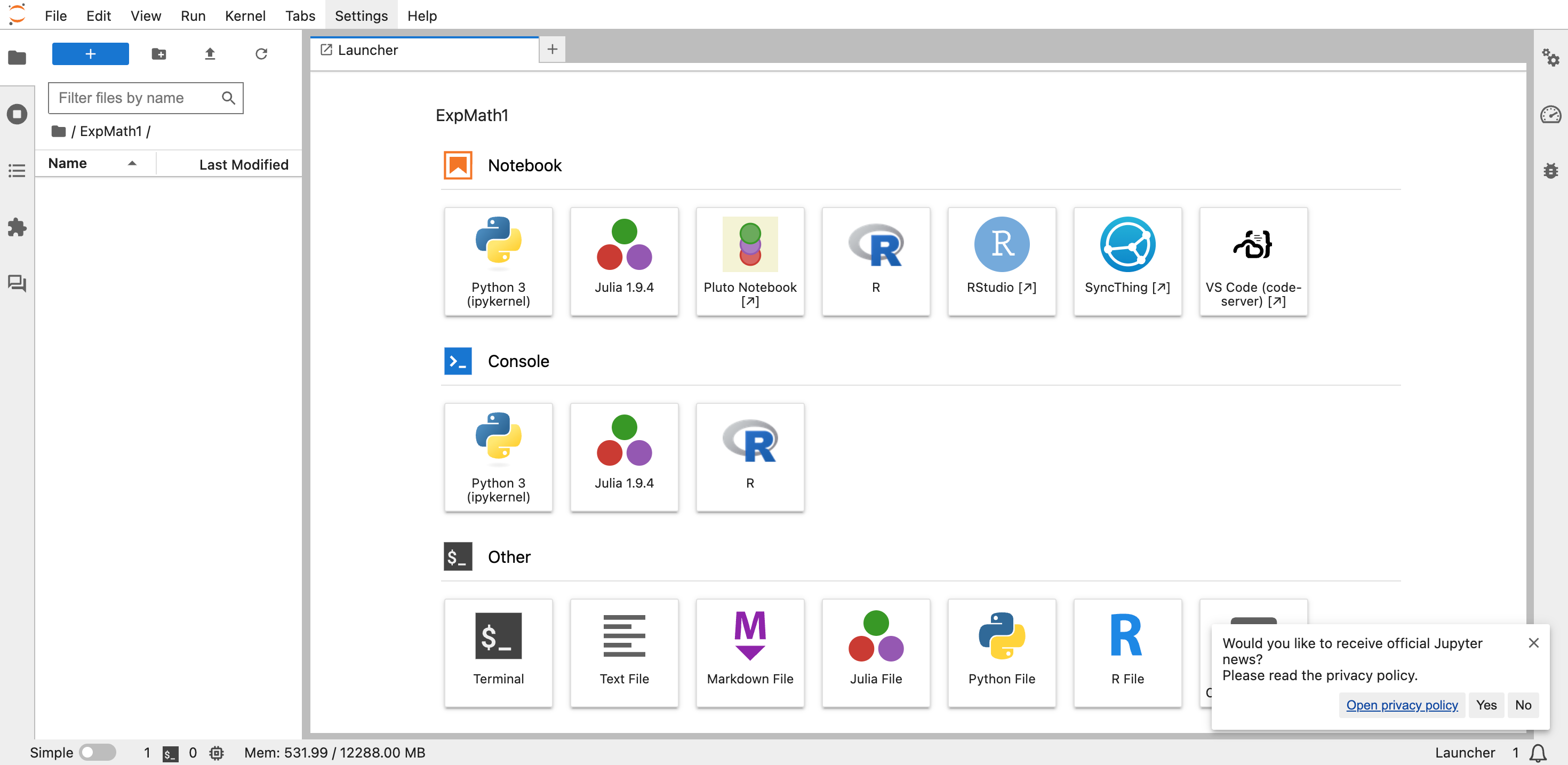
Task: Click the blue New Launcher plus button
Action: coord(90,53)
